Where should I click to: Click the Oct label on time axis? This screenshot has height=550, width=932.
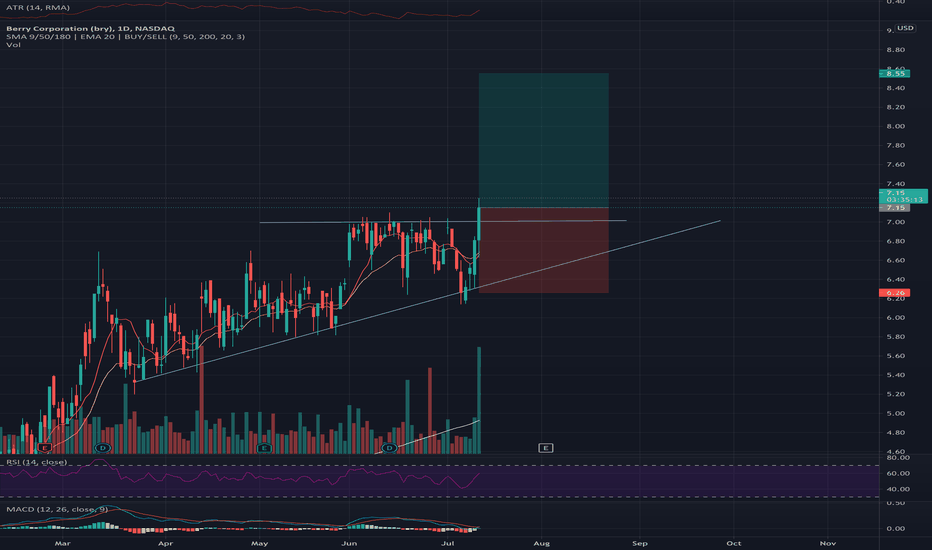pos(734,543)
